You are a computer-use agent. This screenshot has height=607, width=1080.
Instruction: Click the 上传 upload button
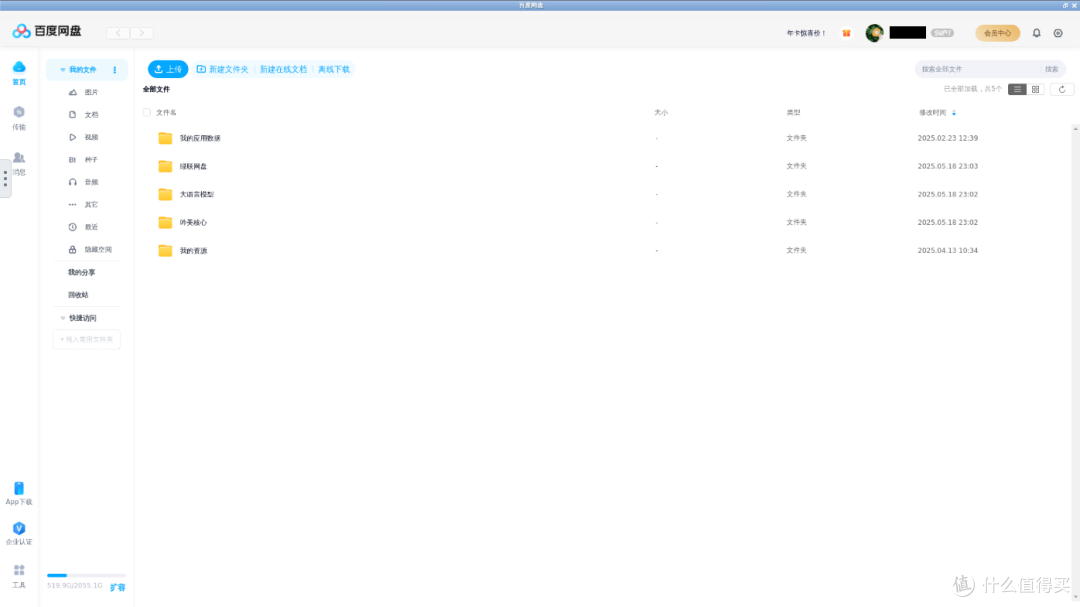pos(168,70)
